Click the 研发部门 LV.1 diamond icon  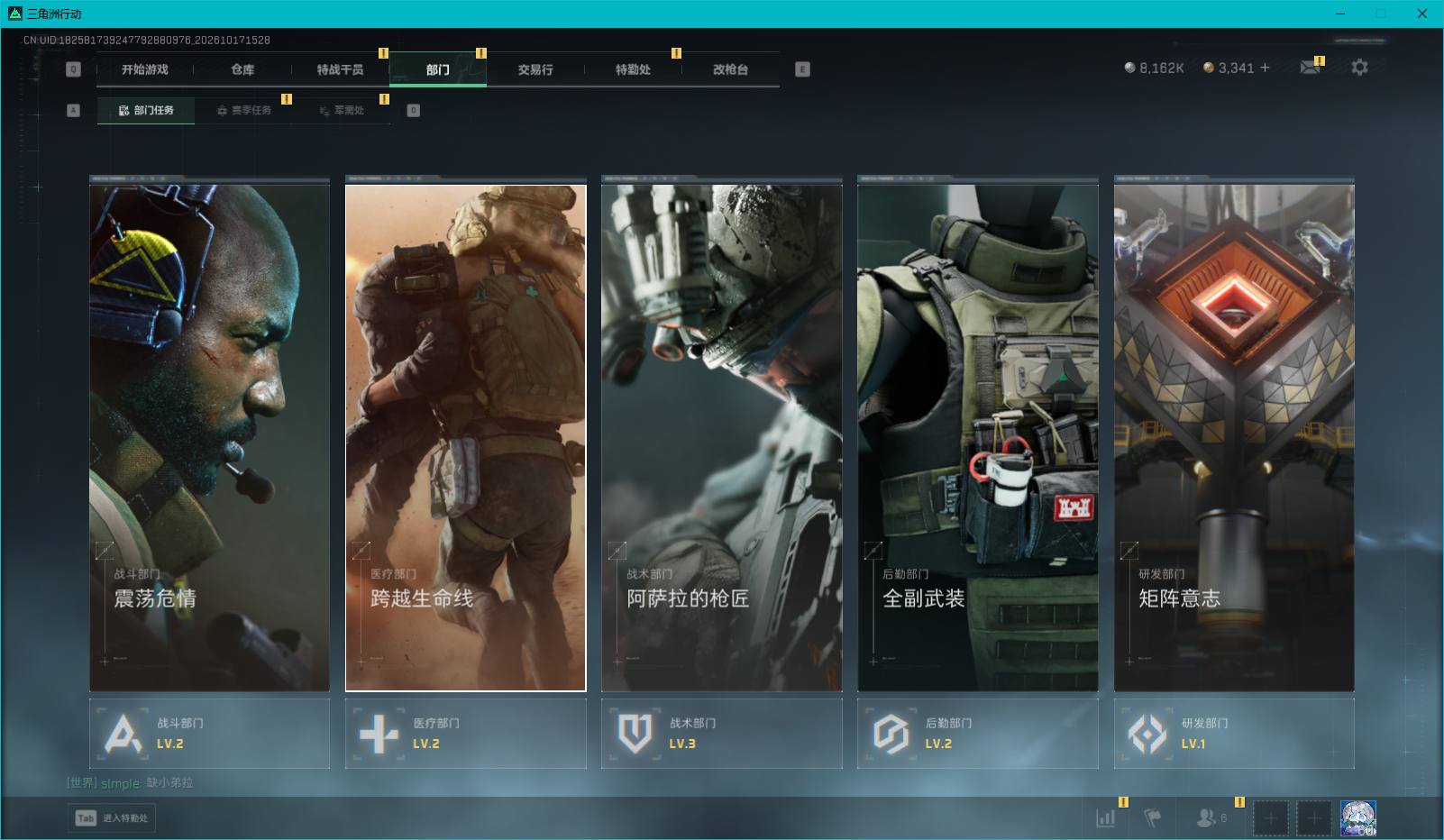pos(1147,734)
